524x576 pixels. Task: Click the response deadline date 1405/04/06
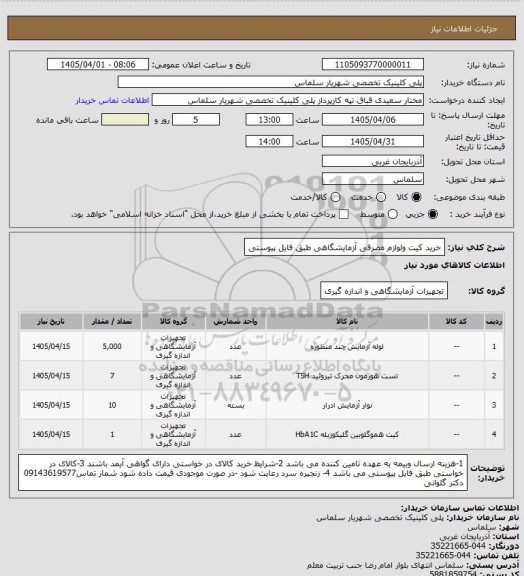coord(373,120)
